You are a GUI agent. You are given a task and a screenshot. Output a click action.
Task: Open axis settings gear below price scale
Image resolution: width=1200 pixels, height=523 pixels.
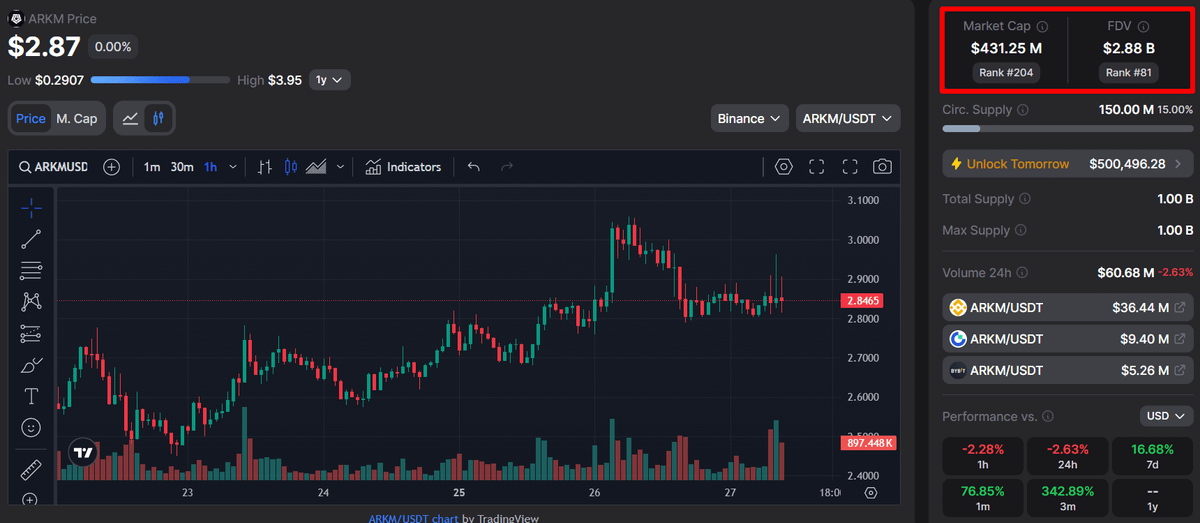click(x=871, y=493)
